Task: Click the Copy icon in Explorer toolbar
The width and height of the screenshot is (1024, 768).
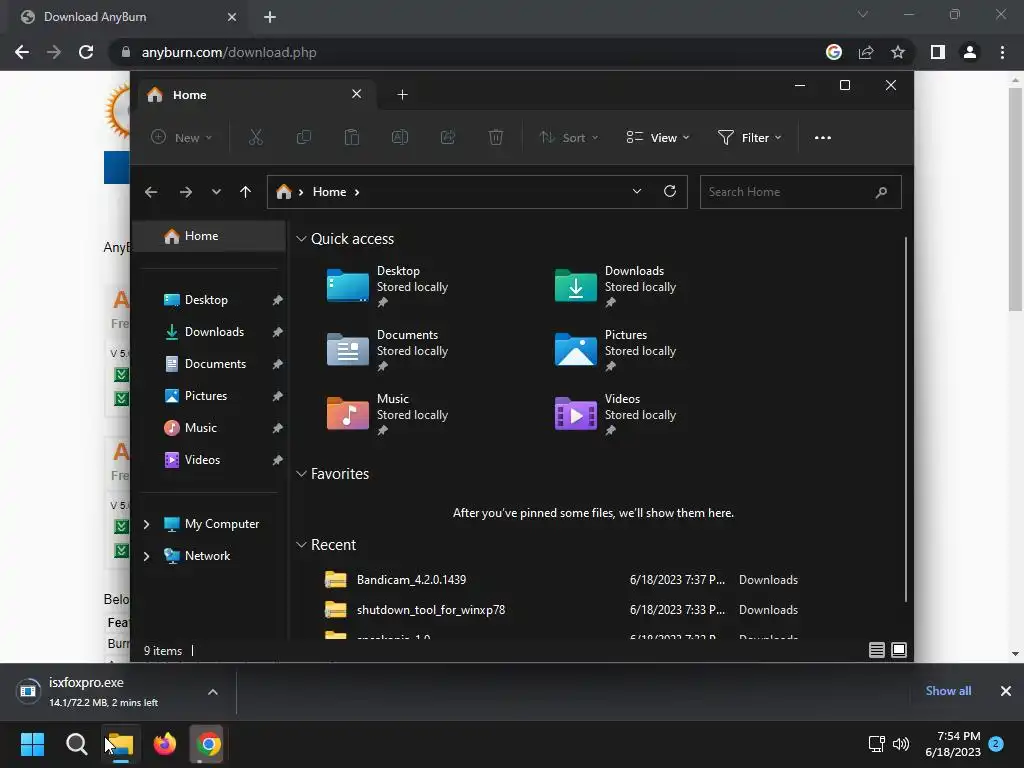Action: click(x=304, y=137)
